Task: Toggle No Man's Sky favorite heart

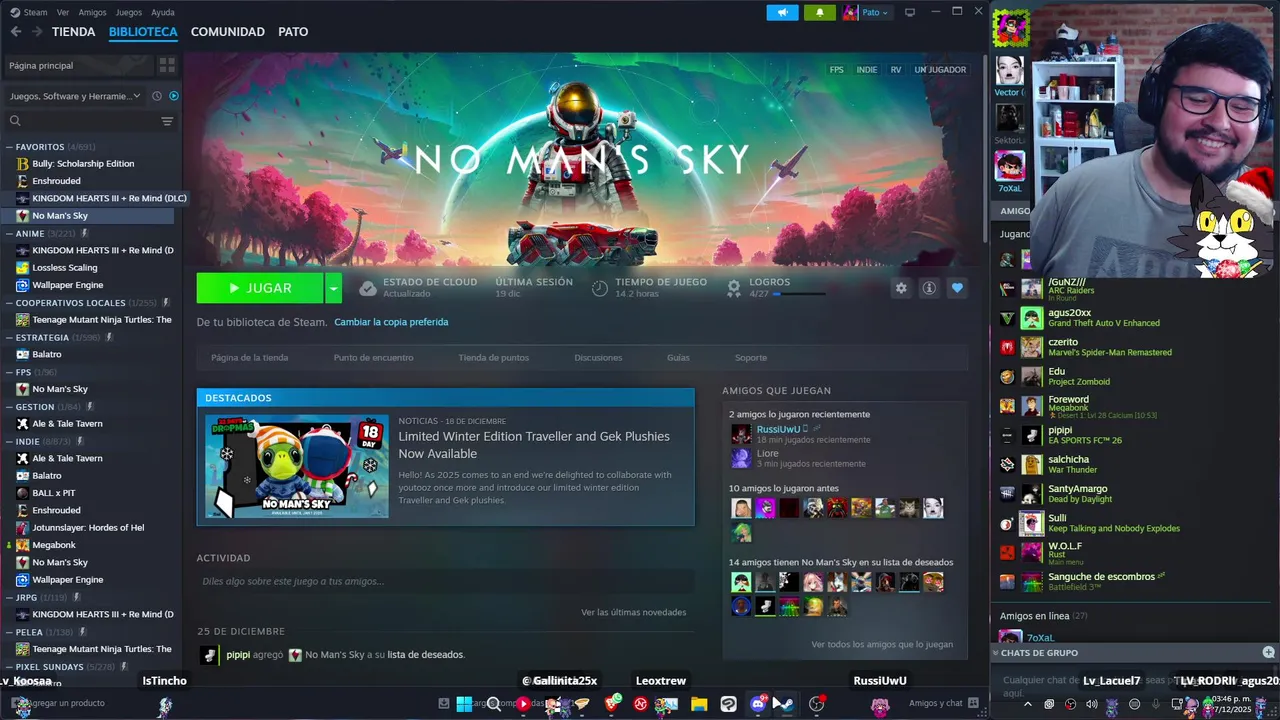Action: click(x=957, y=288)
